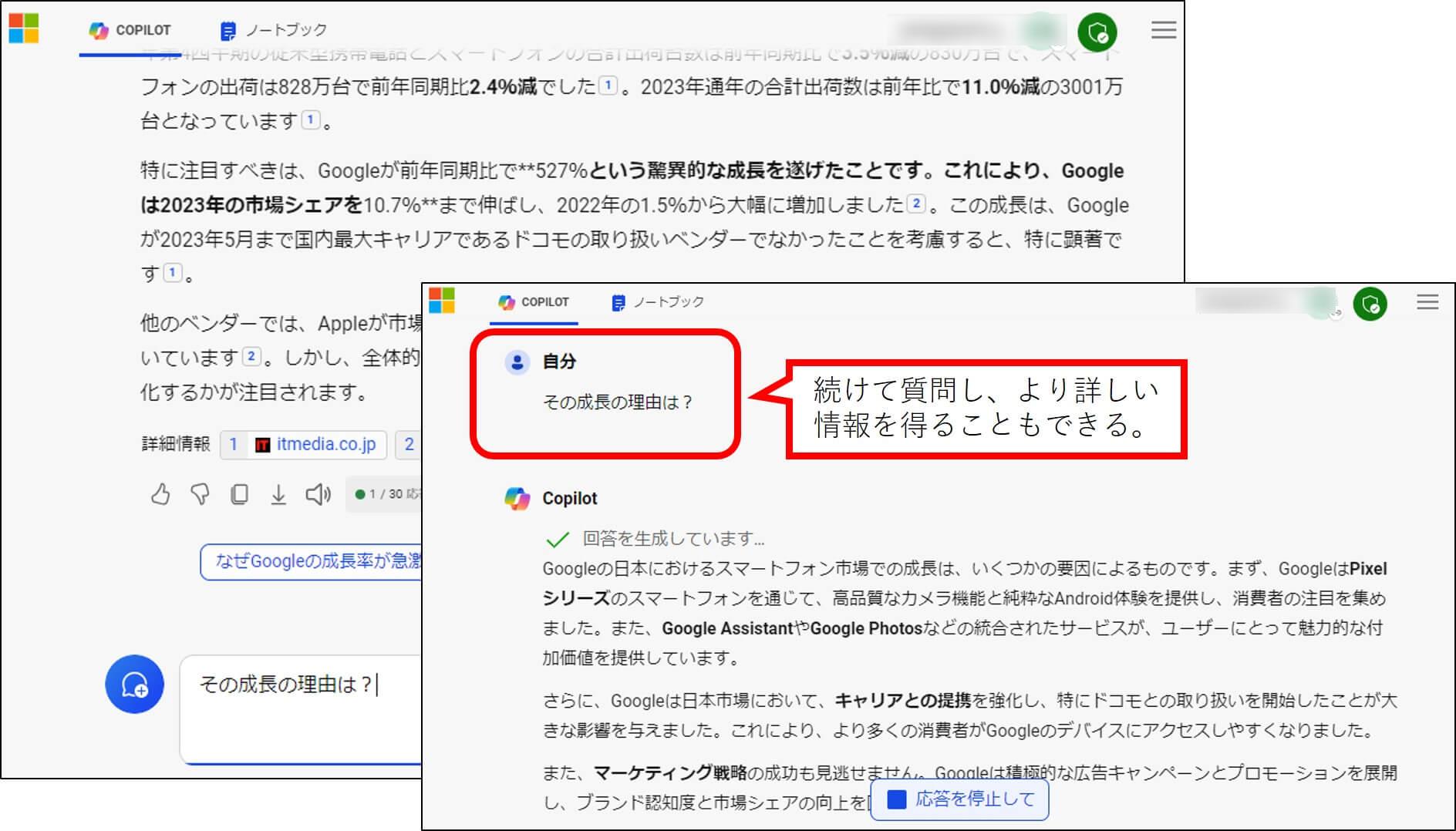Screen dimensions: 1456x831
Task: Click the download export icon
Action: [278, 494]
